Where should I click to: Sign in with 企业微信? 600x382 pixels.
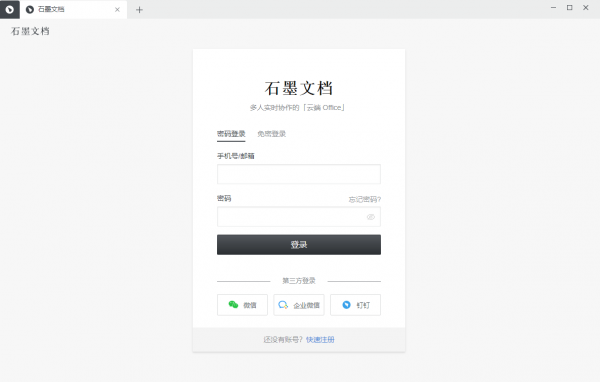click(299, 305)
